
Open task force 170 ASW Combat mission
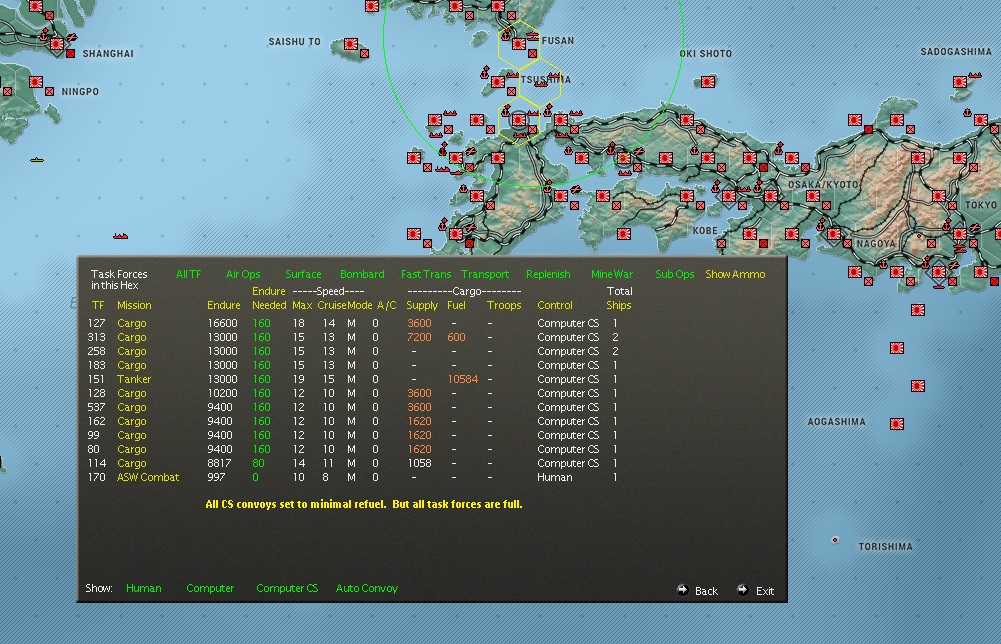point(148,477)
